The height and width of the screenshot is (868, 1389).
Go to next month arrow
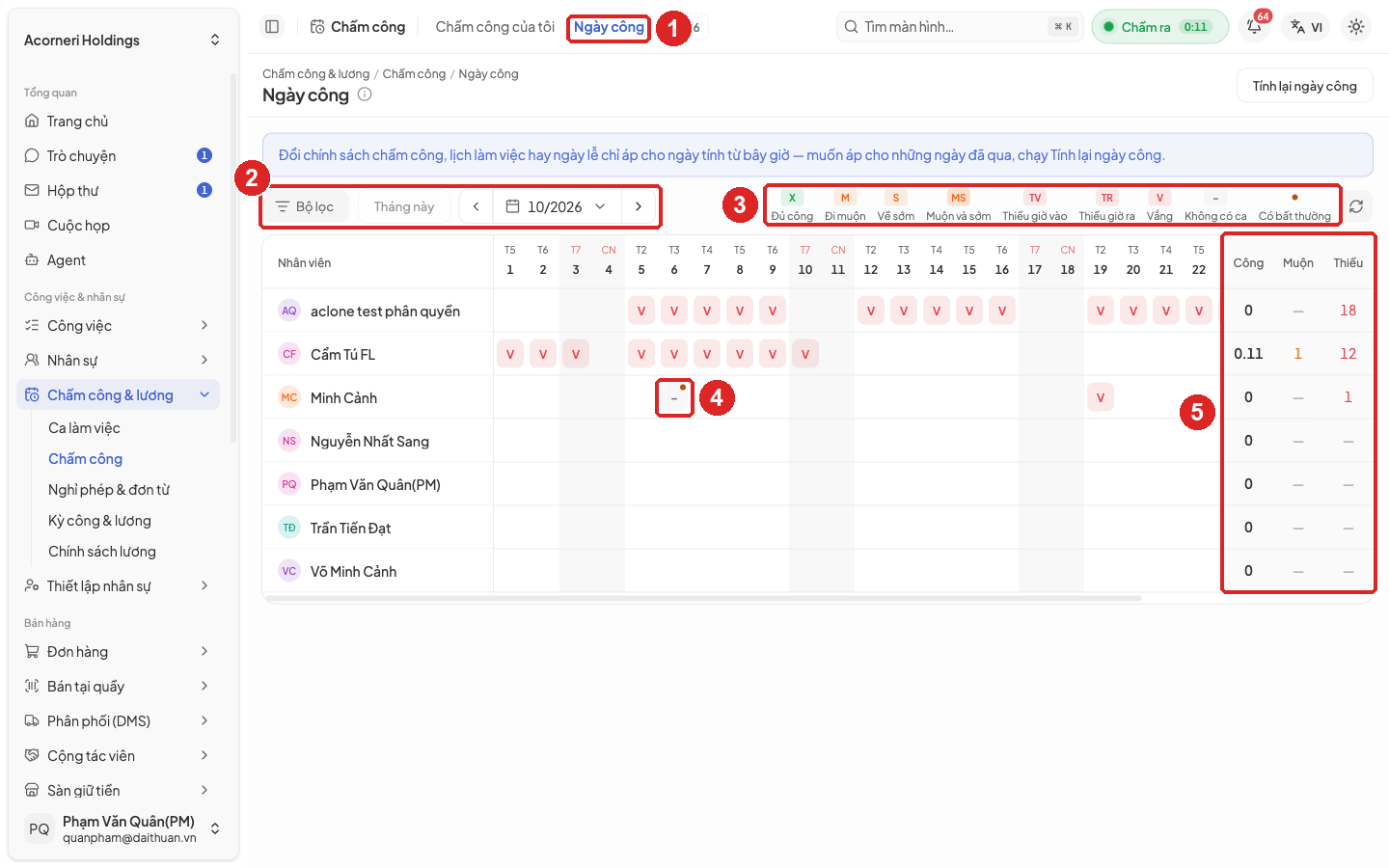click(x=639, y=206)
